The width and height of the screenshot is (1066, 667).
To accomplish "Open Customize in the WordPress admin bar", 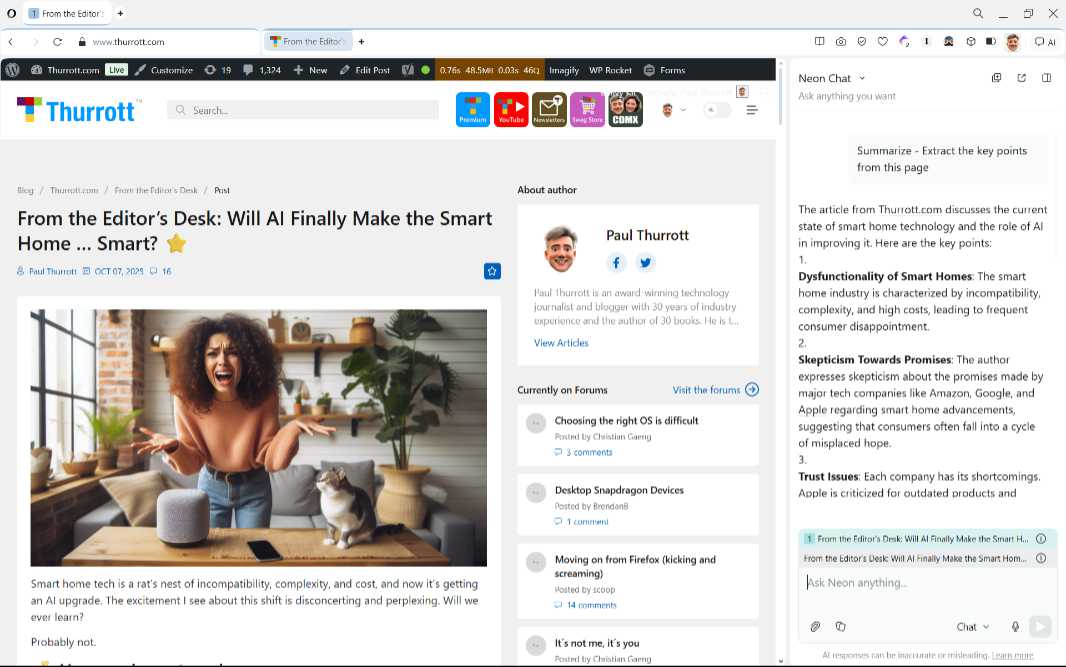I will click(164, 70).
